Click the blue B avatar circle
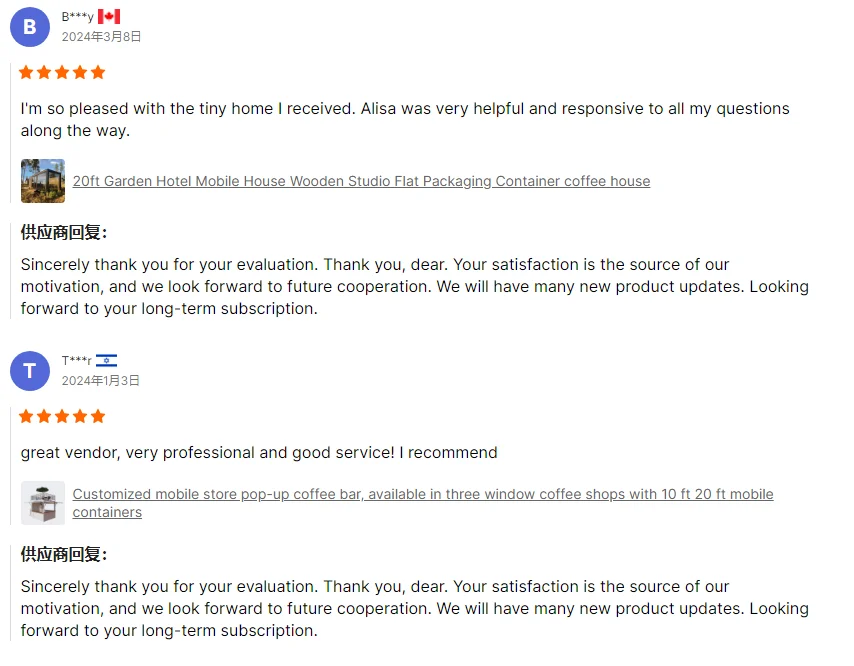854x666 pixels. coord(30,27)
